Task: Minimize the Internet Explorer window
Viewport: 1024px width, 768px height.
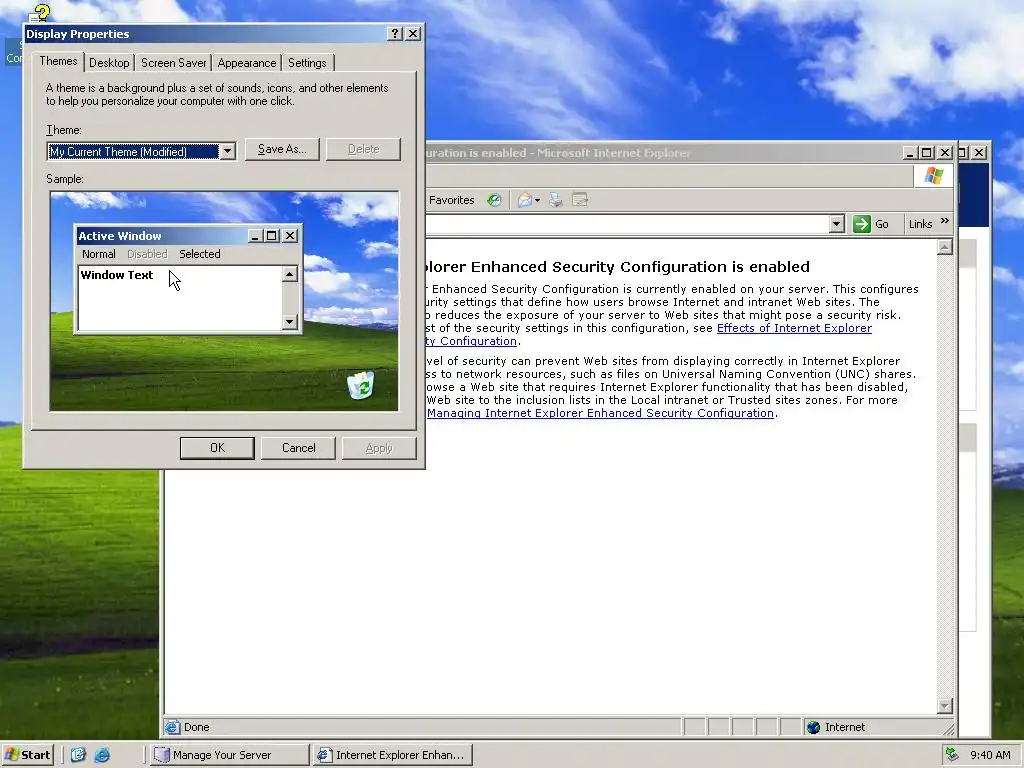Action: coord(909,153)
